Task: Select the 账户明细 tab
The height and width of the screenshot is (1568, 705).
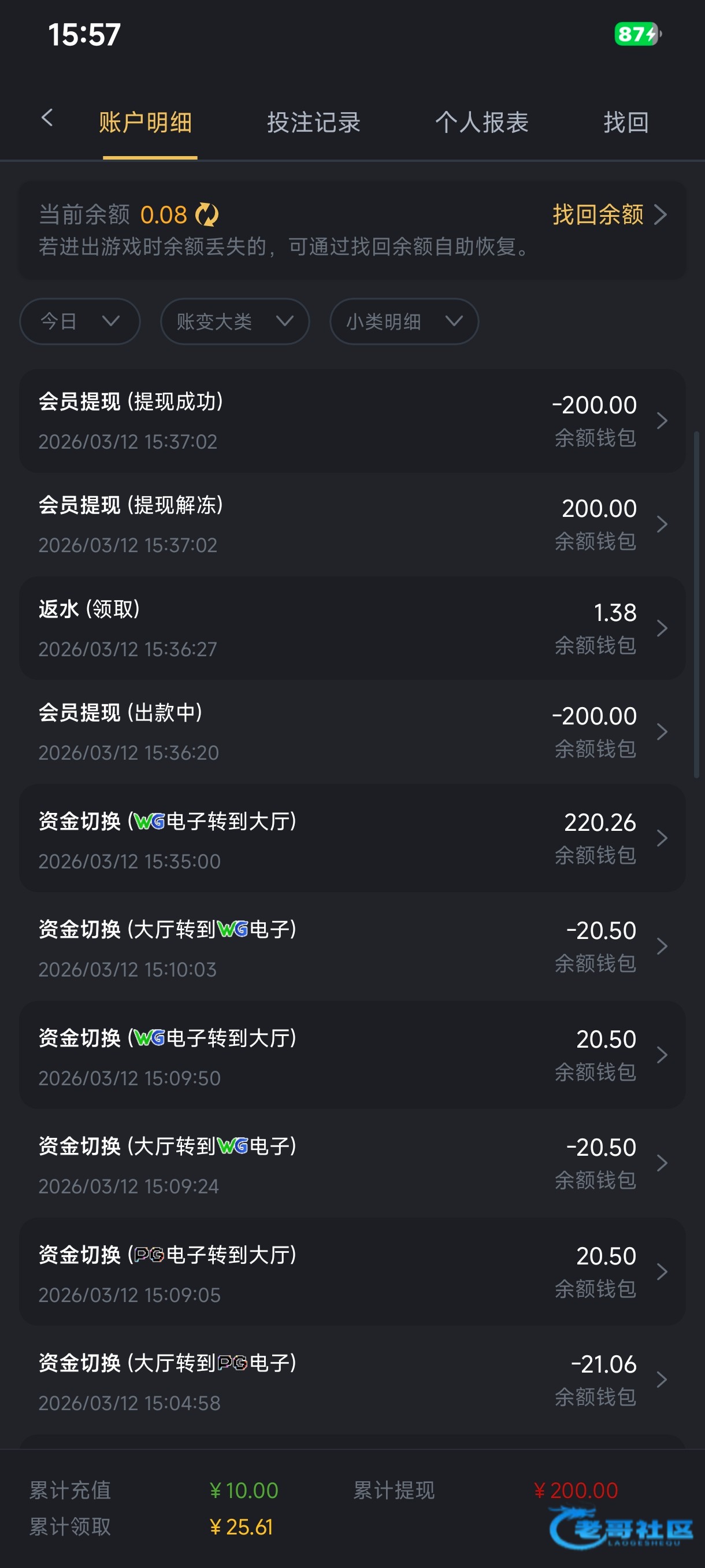Action: [146, 123]
